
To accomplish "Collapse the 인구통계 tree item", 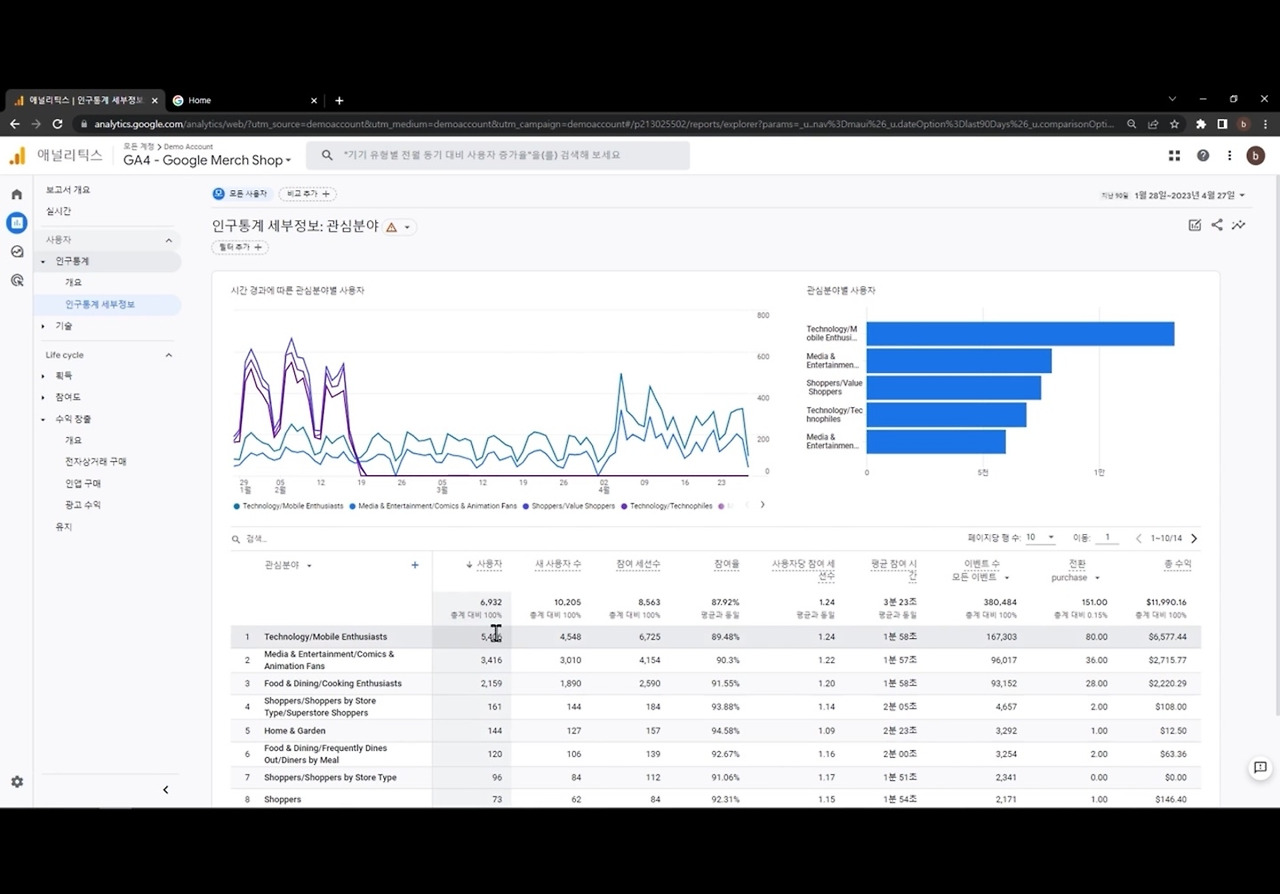I will click(43, 262).
